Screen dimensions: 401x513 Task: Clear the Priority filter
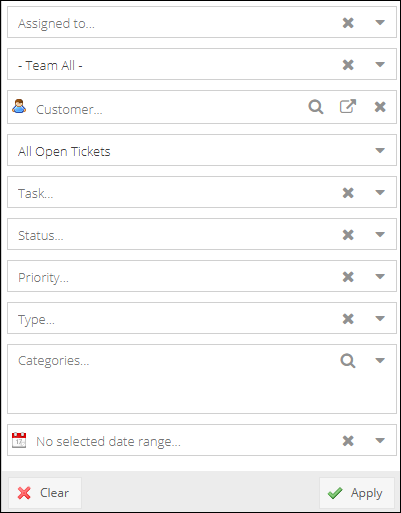[348, 277]
